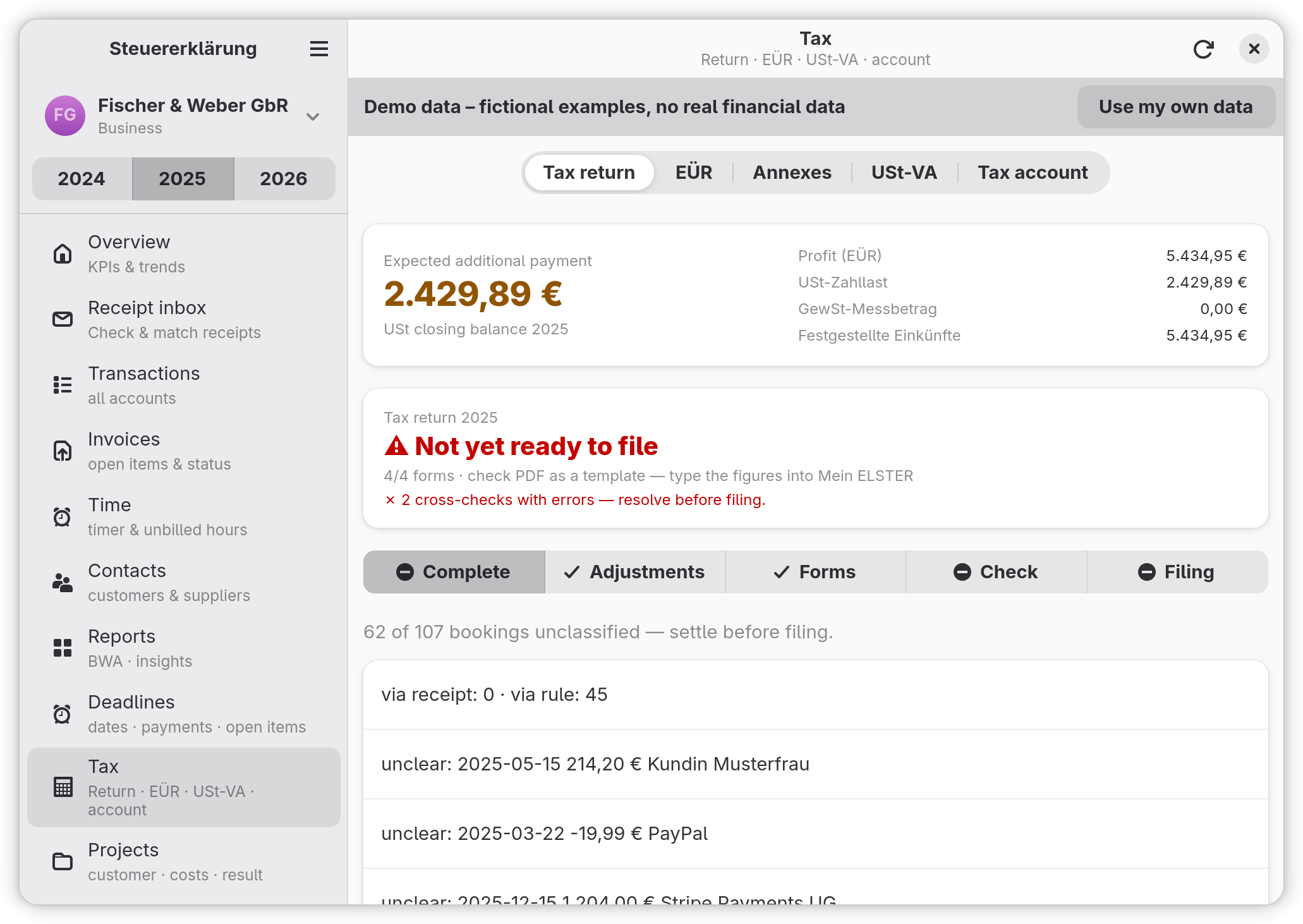
Task: Open the hamburger menu next to Steuererklärung
Action: click(318, 49)
